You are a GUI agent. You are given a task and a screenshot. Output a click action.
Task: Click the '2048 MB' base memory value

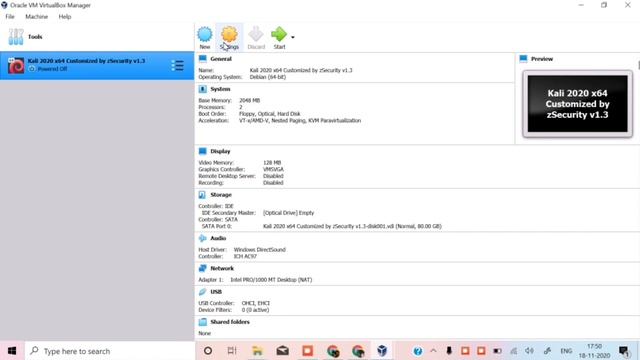(249, 100)
